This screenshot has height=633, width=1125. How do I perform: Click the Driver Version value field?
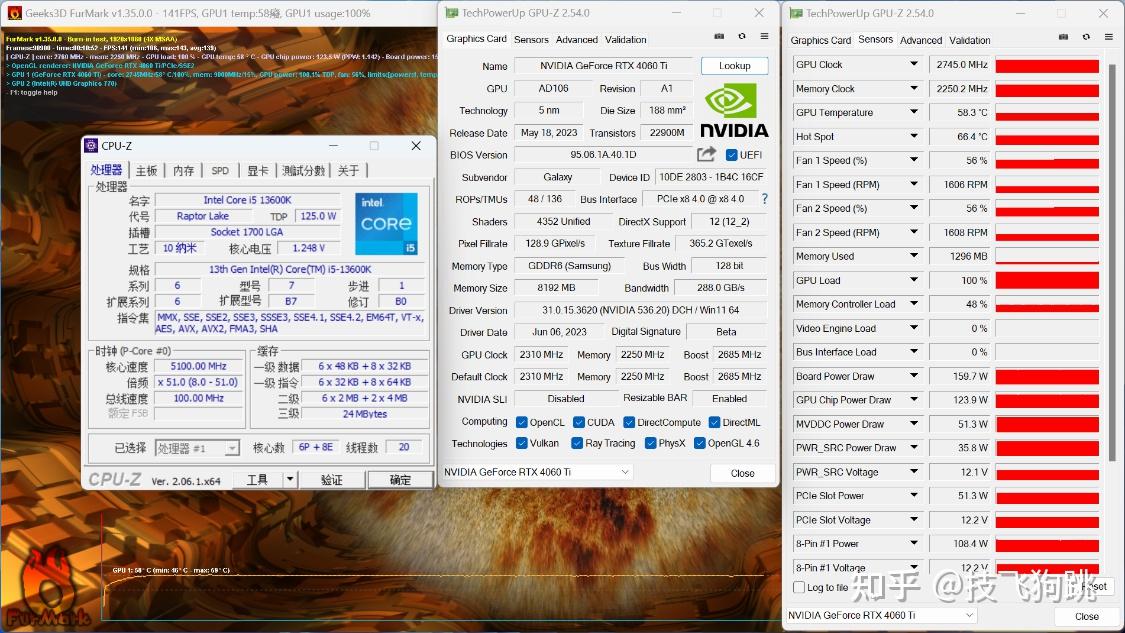pyautogui.click(x=640, y=310)
